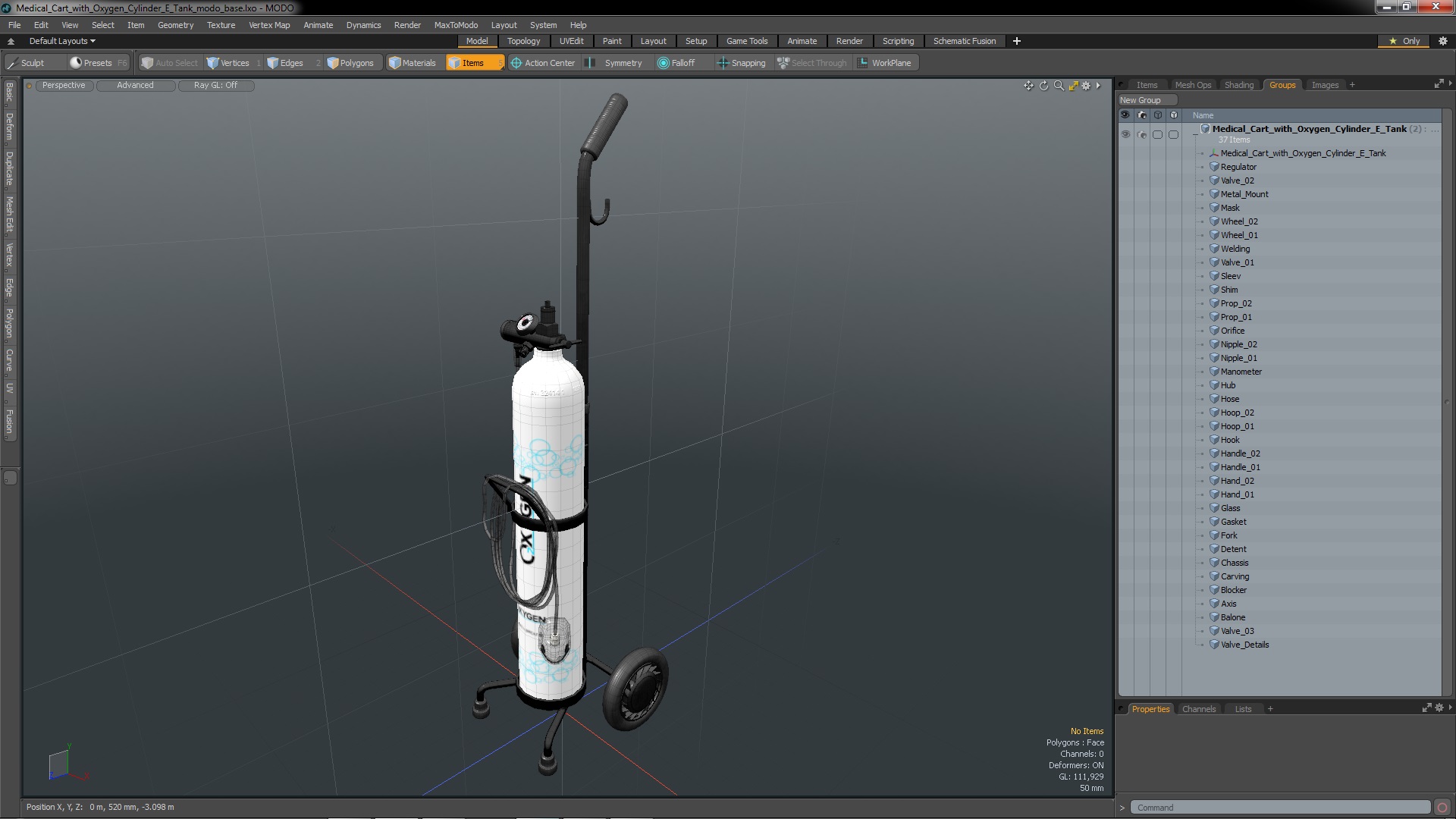
Task: Click the Ray GL: Off button
Action: tap(215, 85)
